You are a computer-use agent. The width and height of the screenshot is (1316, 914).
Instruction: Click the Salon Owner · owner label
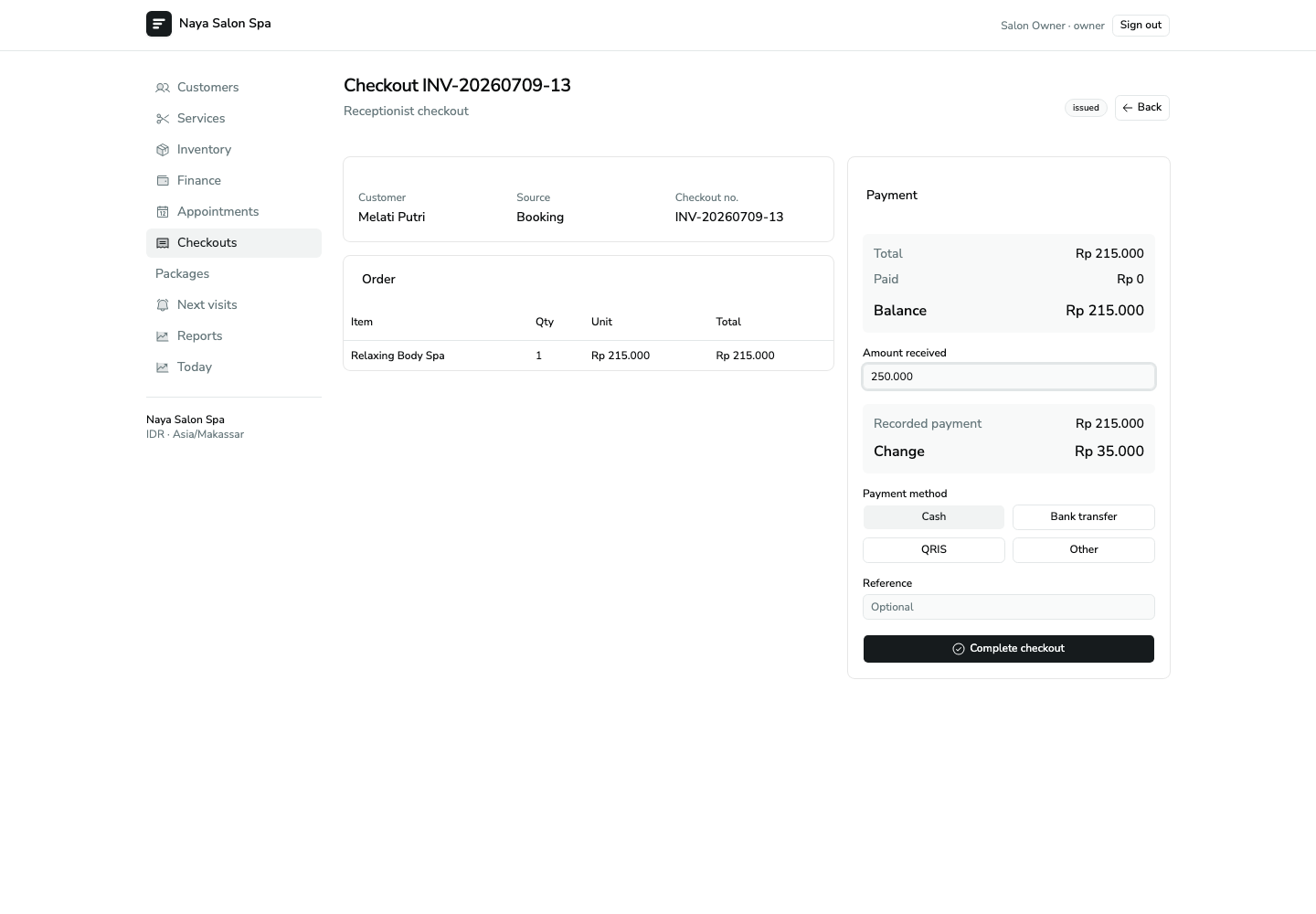tap(1053, 26)
